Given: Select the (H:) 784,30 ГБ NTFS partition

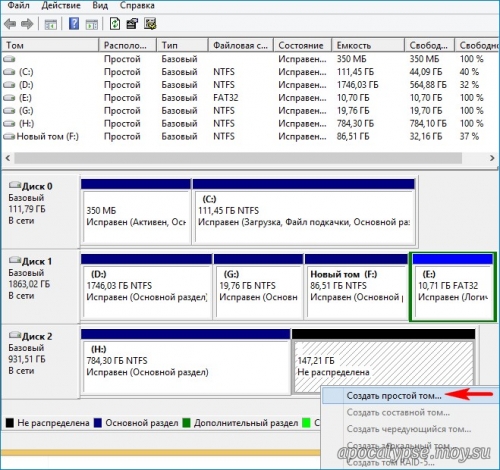Looking at the screenshot, I should click(186, 362).
